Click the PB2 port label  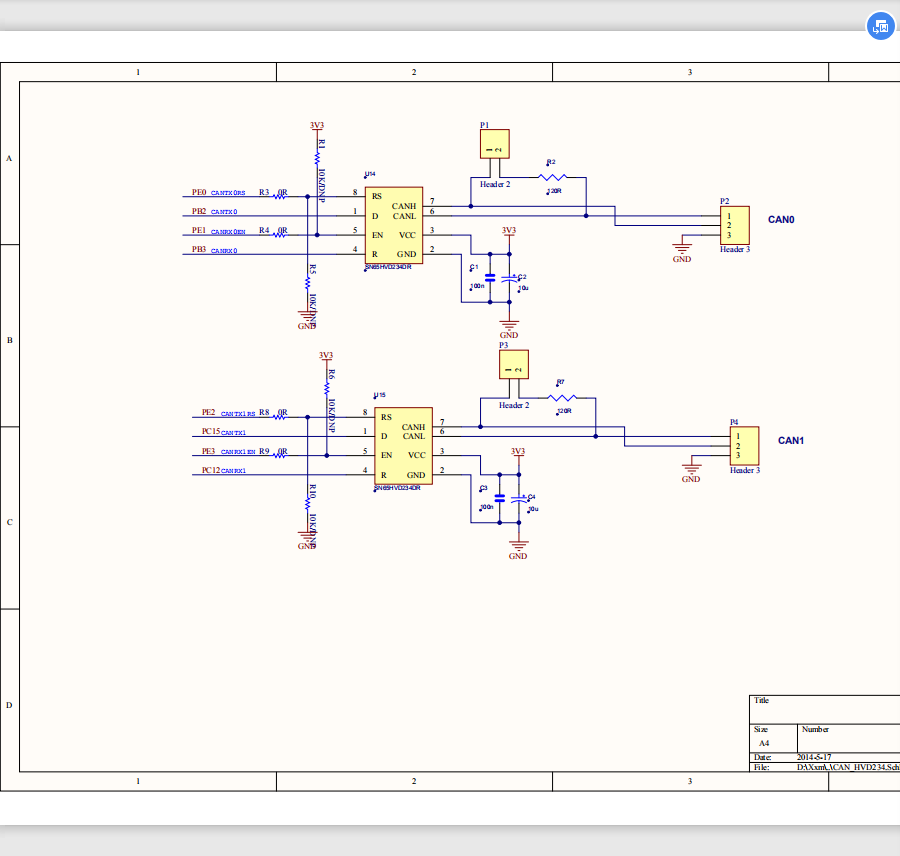click(199, 211)
